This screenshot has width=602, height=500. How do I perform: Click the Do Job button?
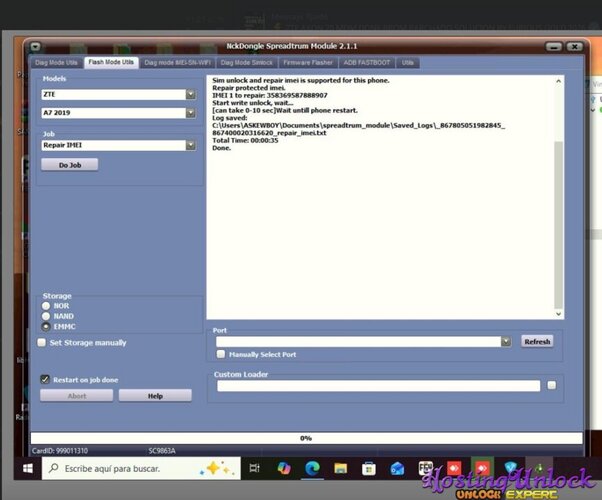[69, 165]
